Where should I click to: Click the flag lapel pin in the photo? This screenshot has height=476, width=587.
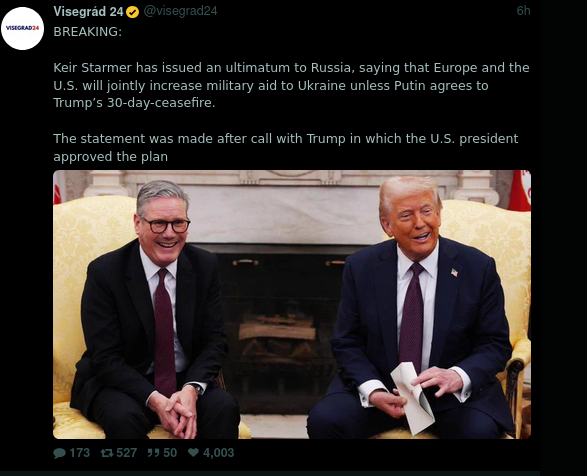[454, 272]
